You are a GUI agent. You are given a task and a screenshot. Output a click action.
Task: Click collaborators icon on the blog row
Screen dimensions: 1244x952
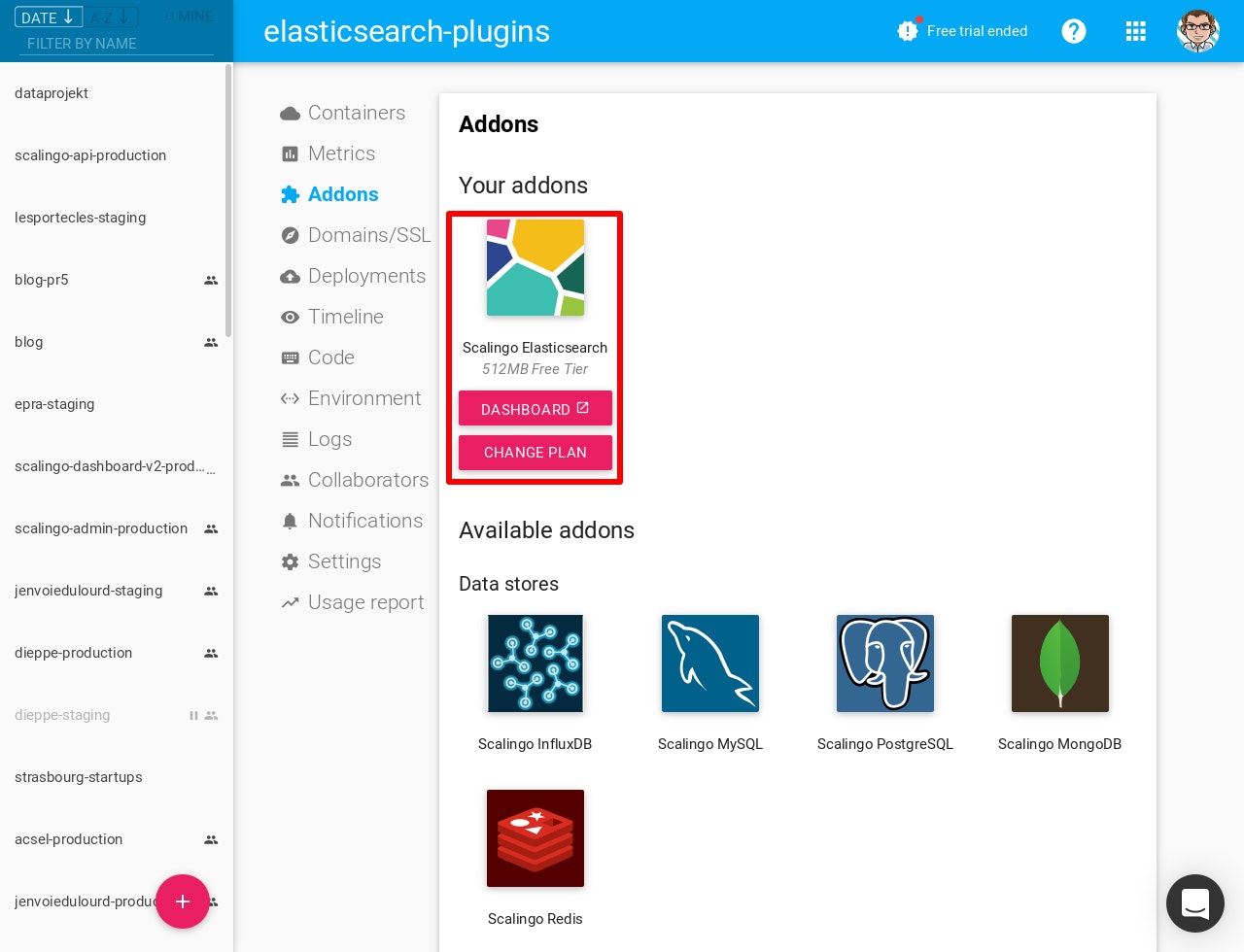tap(211, 342)
